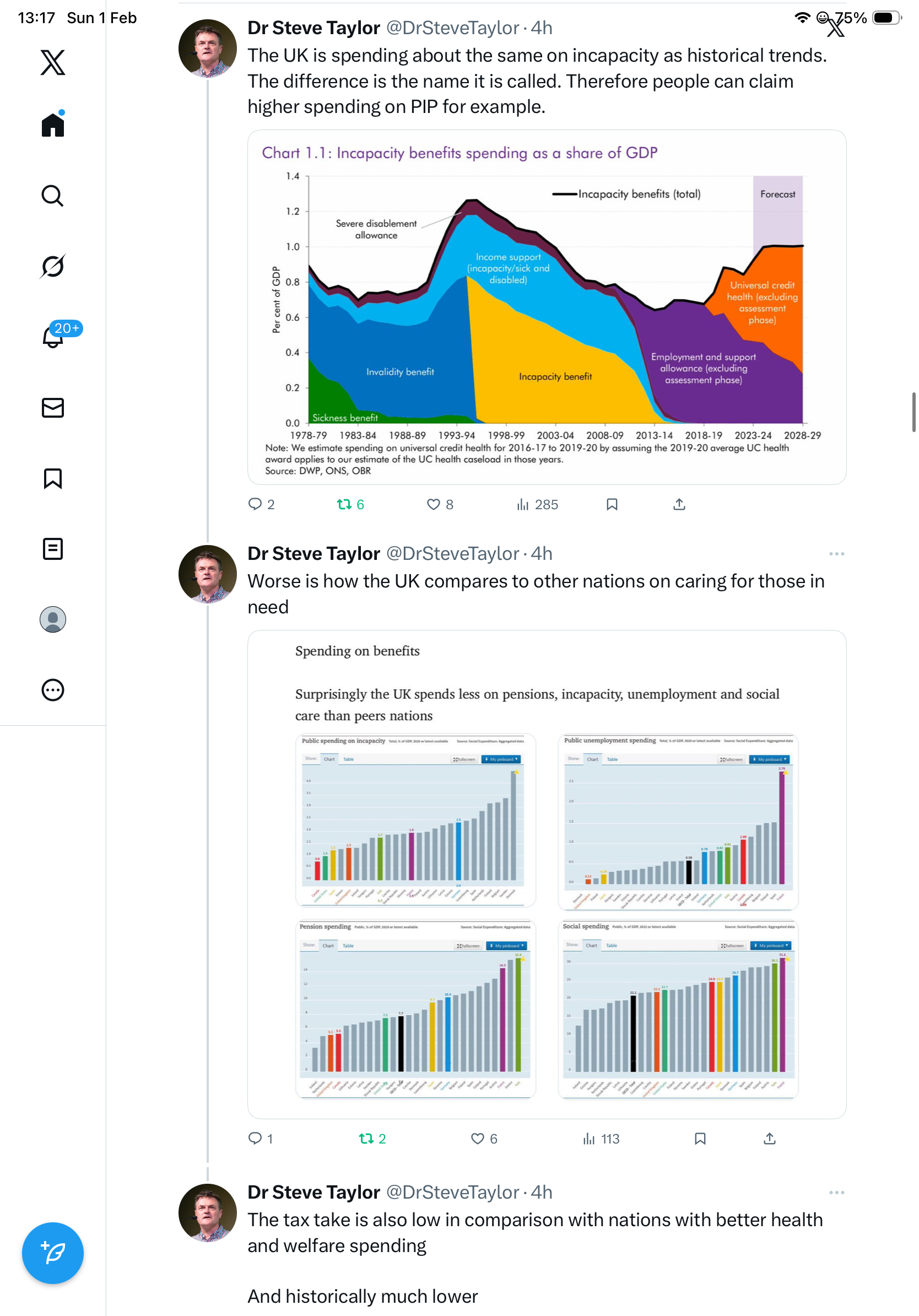Open the X logo at sidebar top

pyautogui.click(x=53, y=62)
